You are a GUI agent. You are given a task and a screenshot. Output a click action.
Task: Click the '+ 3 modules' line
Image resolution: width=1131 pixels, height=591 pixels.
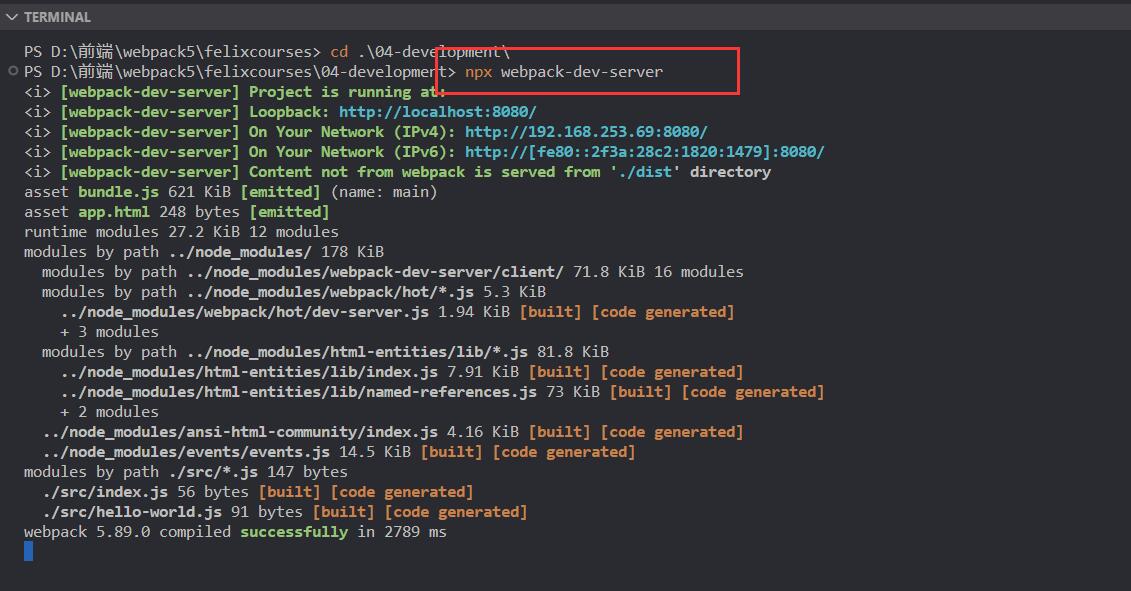(110, 332)
